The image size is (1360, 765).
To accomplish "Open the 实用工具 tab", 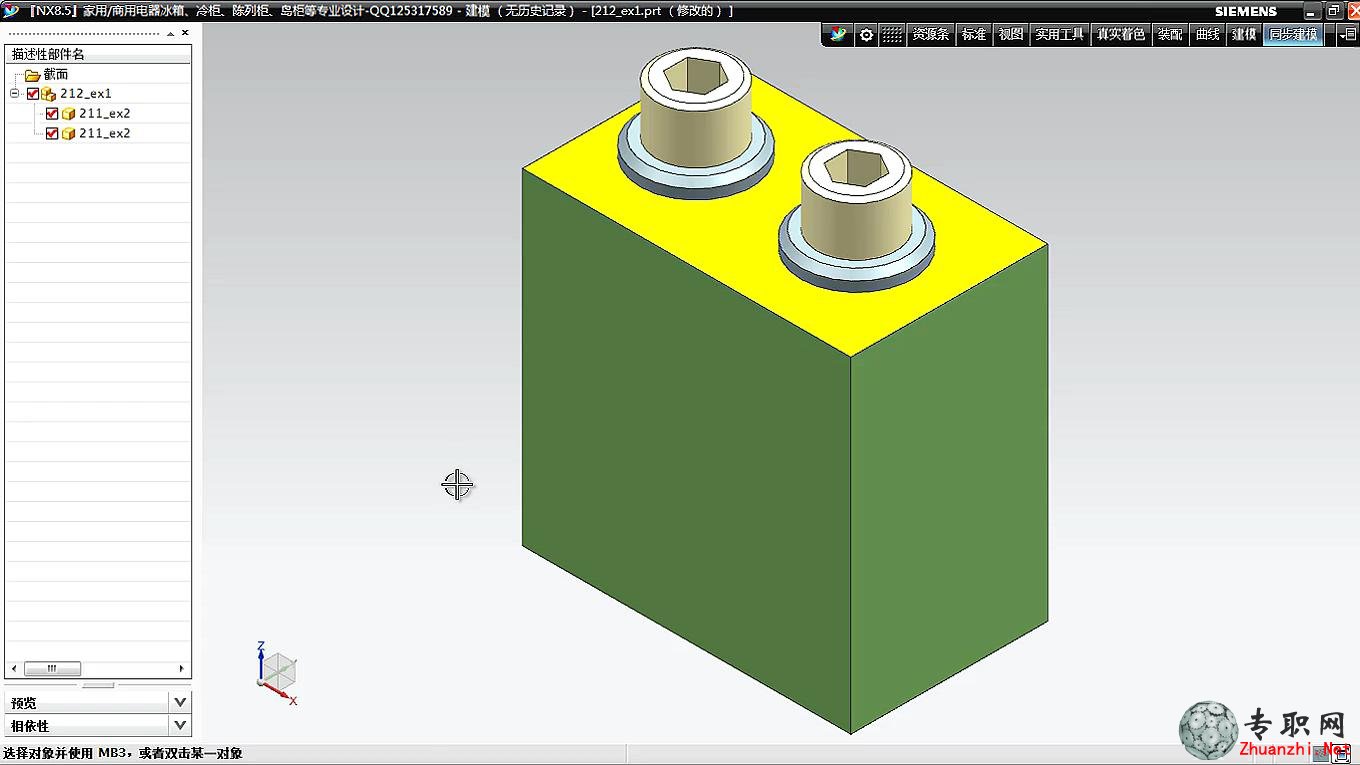I will (x=1059, y=34).
